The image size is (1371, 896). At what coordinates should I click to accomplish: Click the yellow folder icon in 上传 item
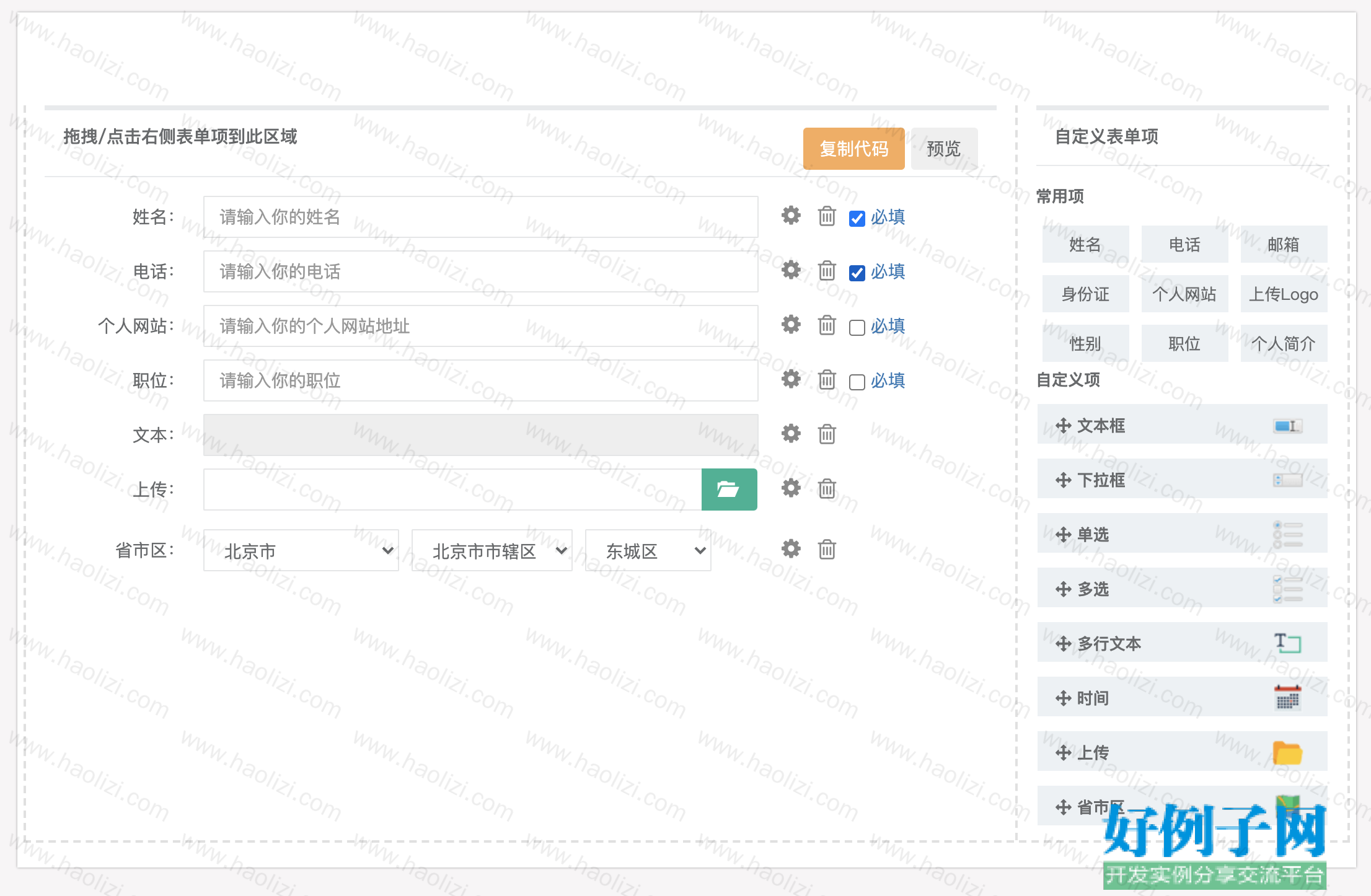1287,753
